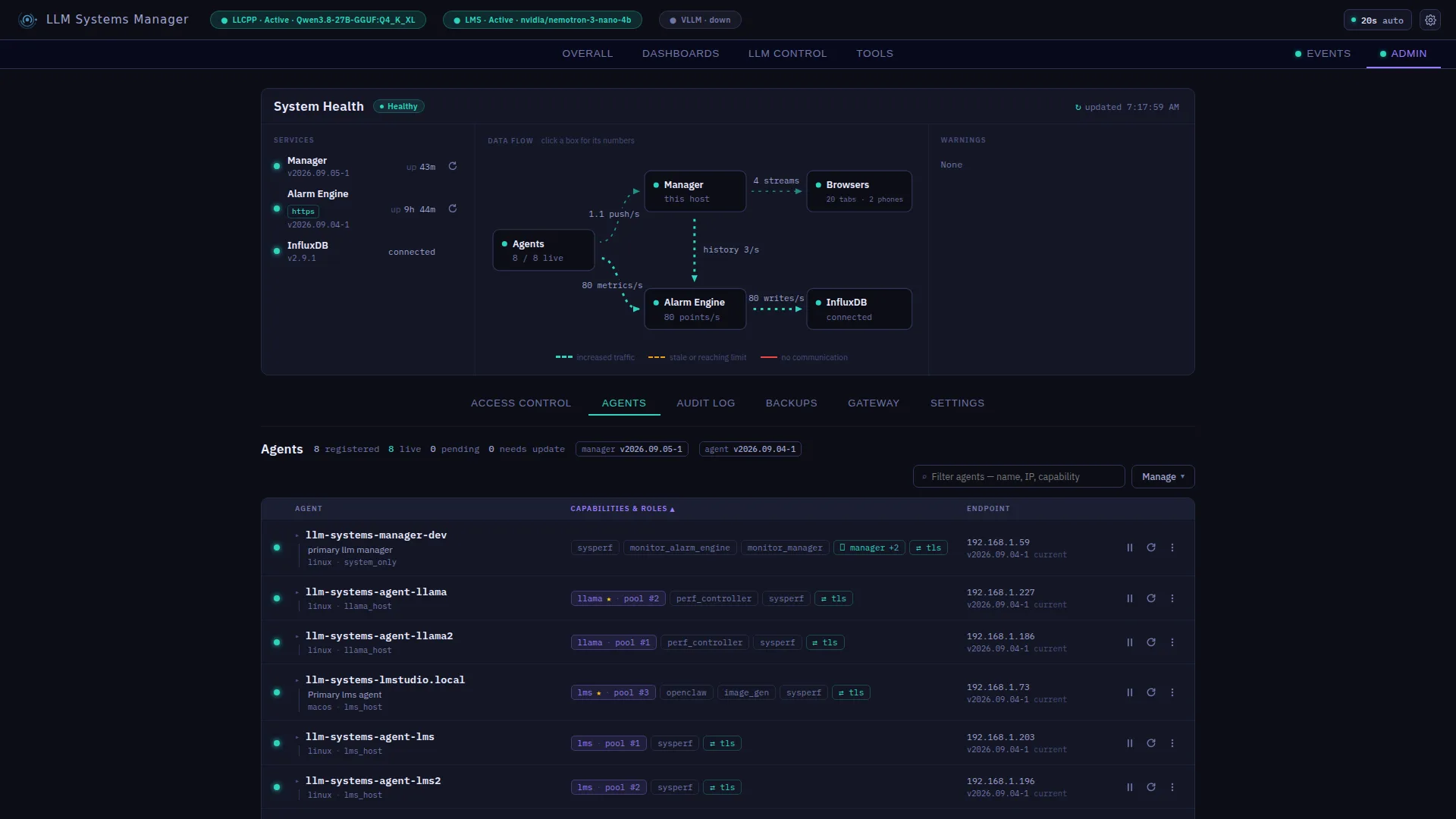This screenshot has height=819, width=1456.
Task: Click the updated 7:17:59 AM refresh indicator
Action: point(1127,107)
